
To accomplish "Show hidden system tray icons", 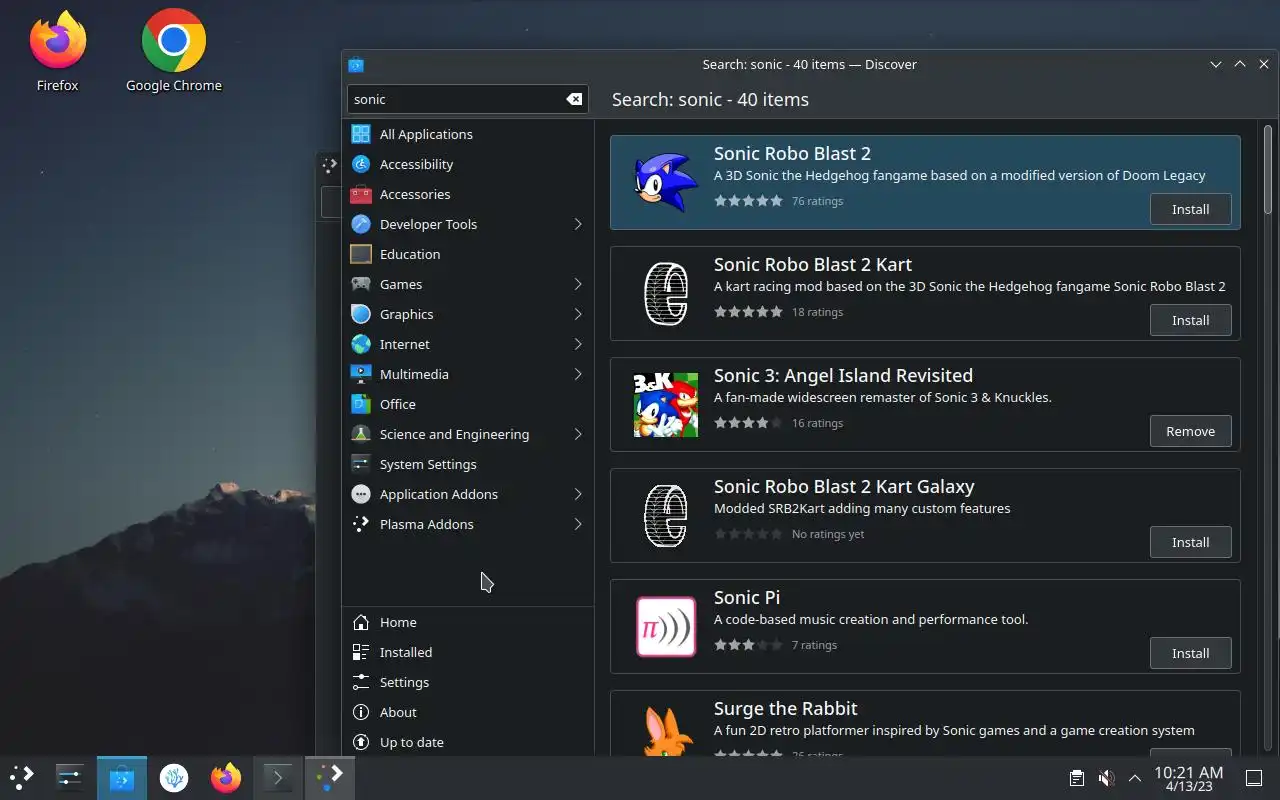I will click(1135, 778).
